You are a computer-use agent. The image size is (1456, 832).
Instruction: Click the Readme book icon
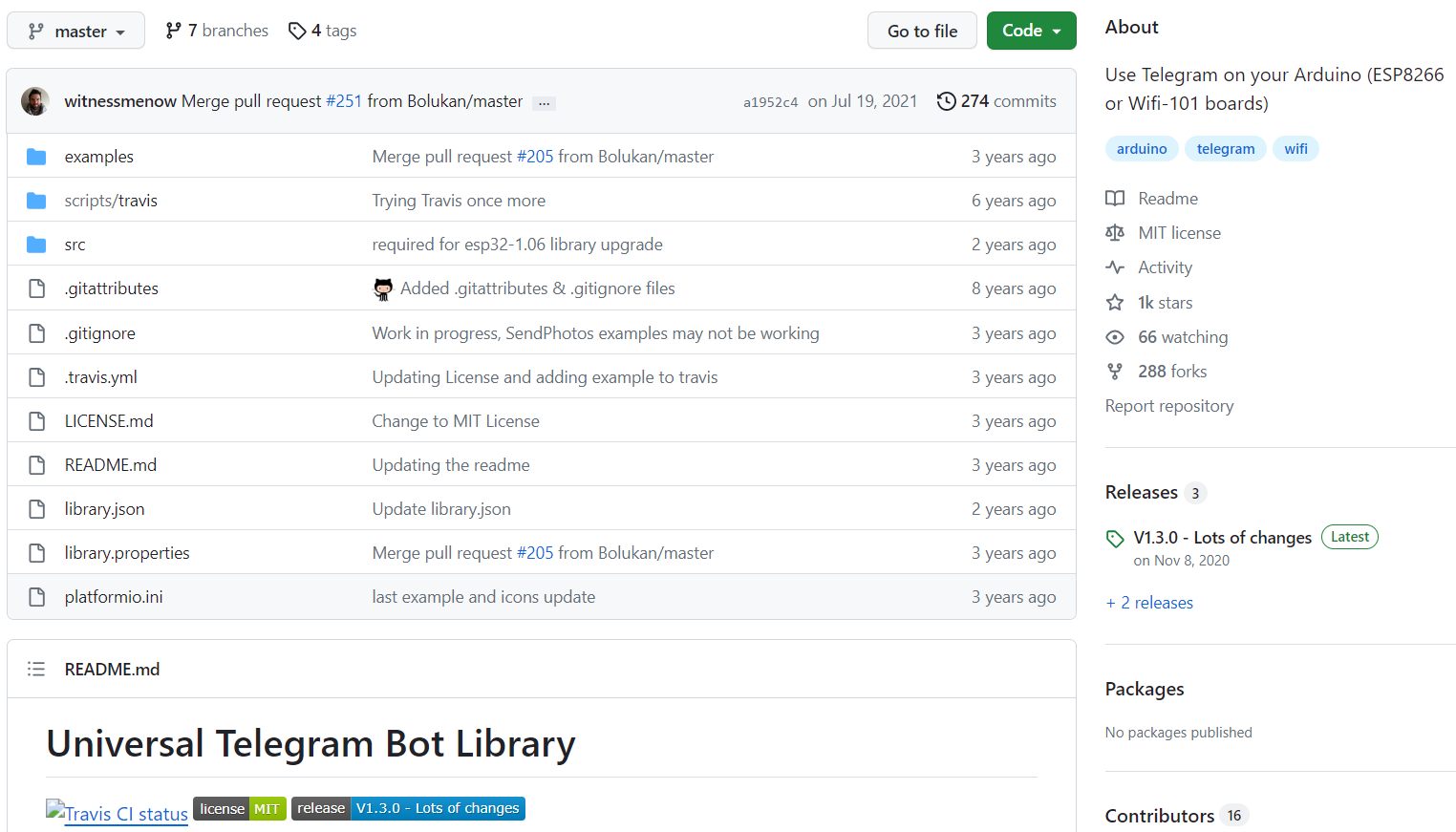click(x=1115, y=199)
